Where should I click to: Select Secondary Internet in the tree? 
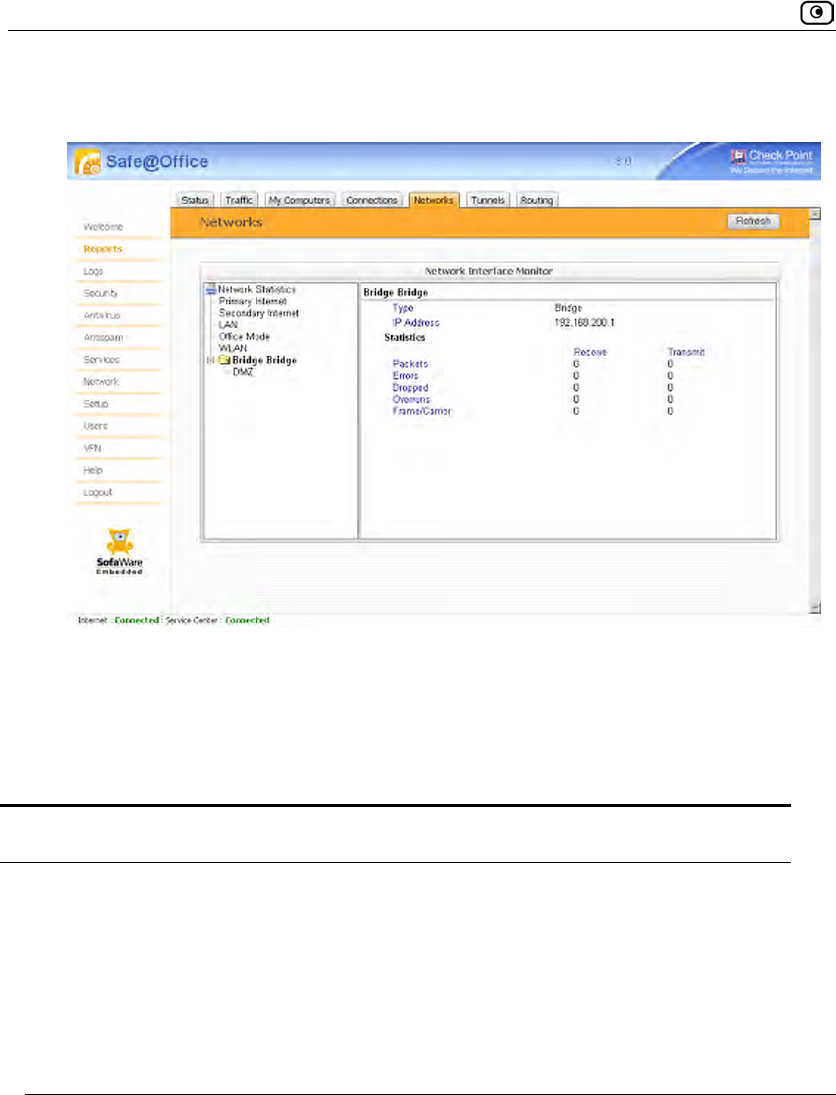(x=259, y=313)
